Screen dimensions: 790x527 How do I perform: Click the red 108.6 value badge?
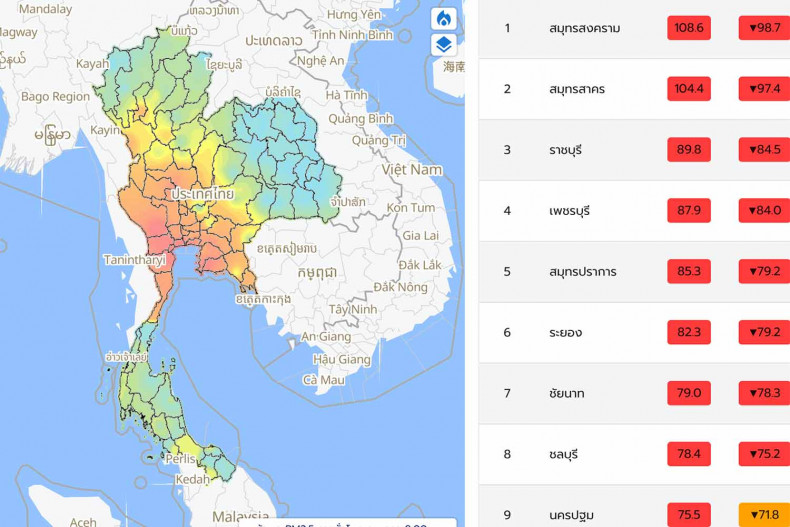(689, 28)
